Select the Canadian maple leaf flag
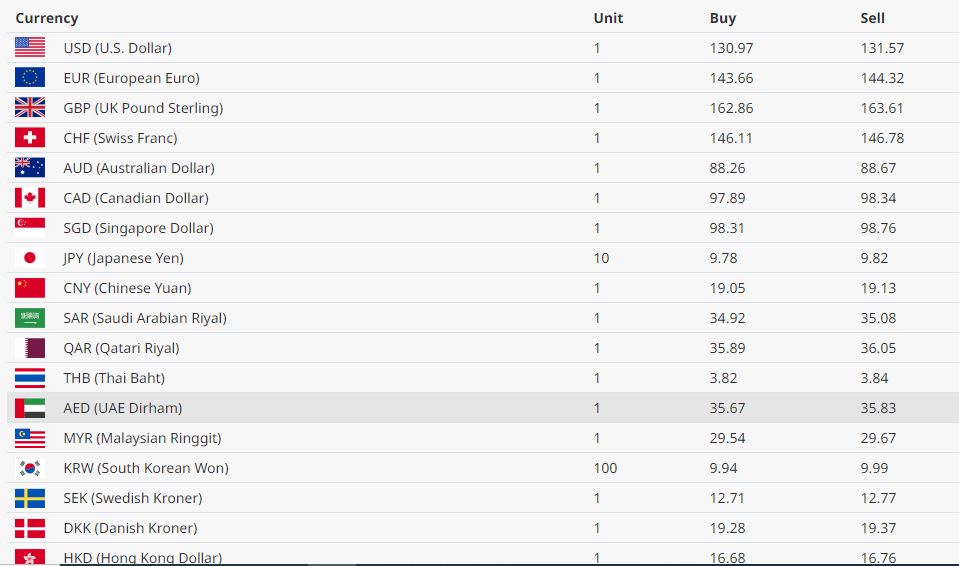The width and height of the screenshot is (959, 566). [x=30, y=197]
